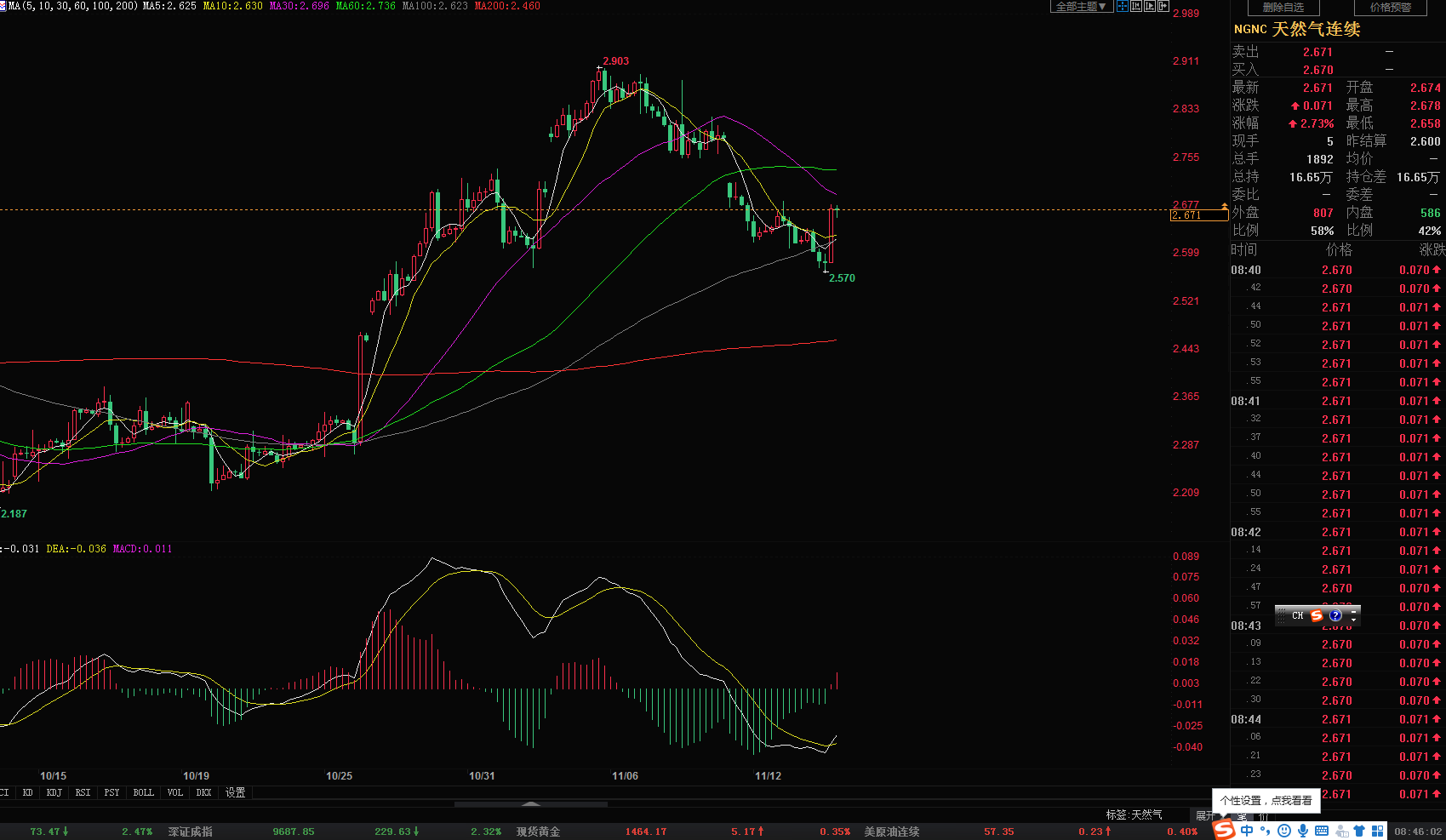
Task: Click the microphone voice input icon
Action: coord(1303,831)
